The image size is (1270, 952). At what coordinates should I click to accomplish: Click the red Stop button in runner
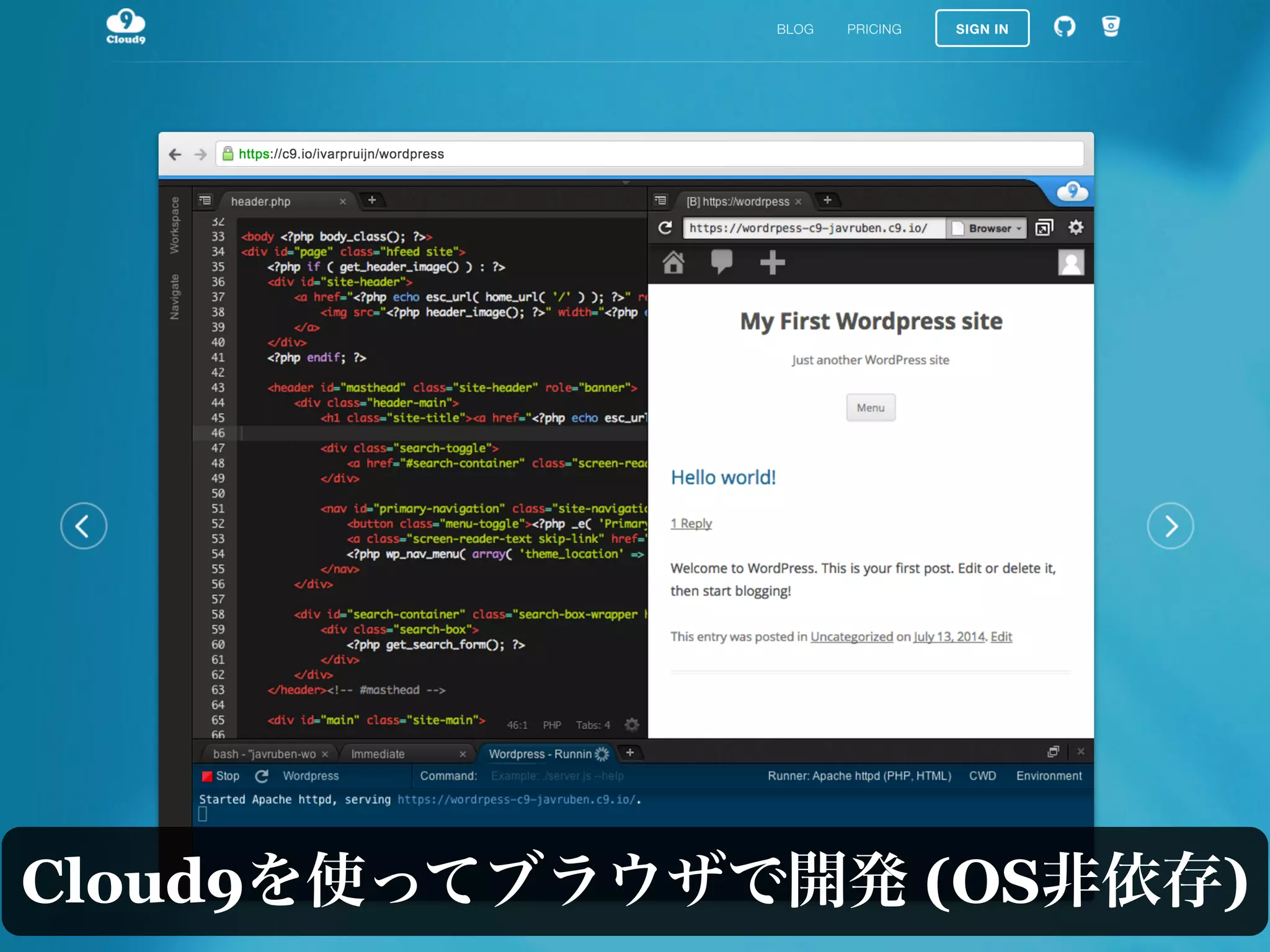tap(220, 776)
